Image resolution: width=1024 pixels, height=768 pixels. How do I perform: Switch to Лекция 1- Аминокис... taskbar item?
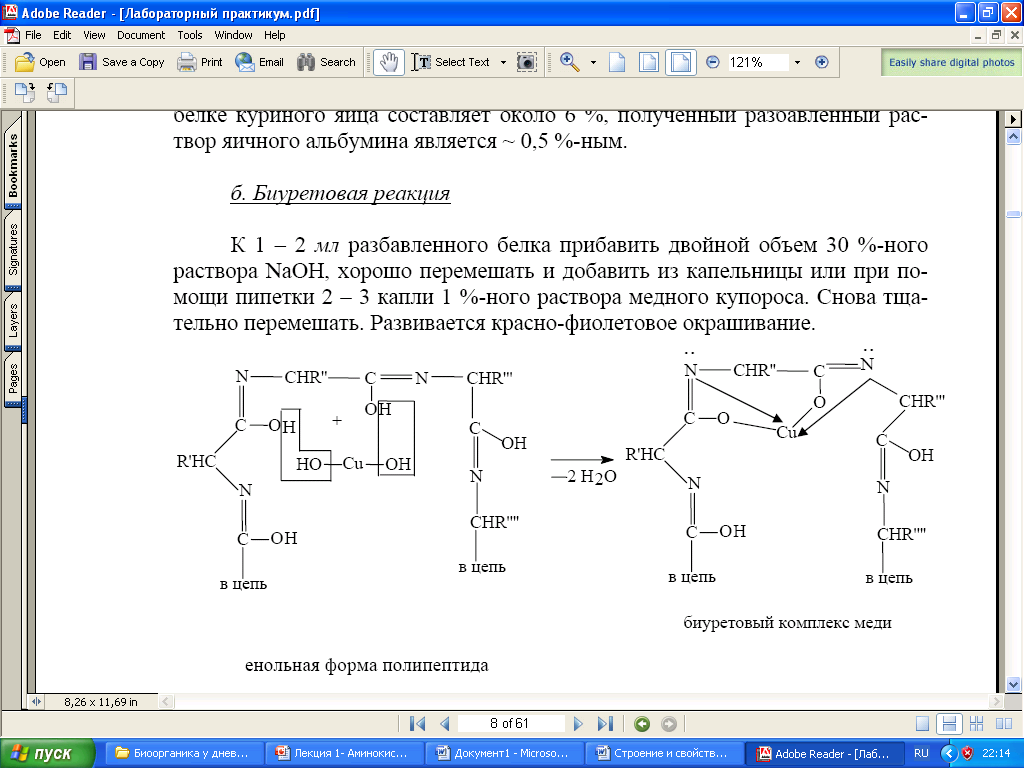click(343, 753)
